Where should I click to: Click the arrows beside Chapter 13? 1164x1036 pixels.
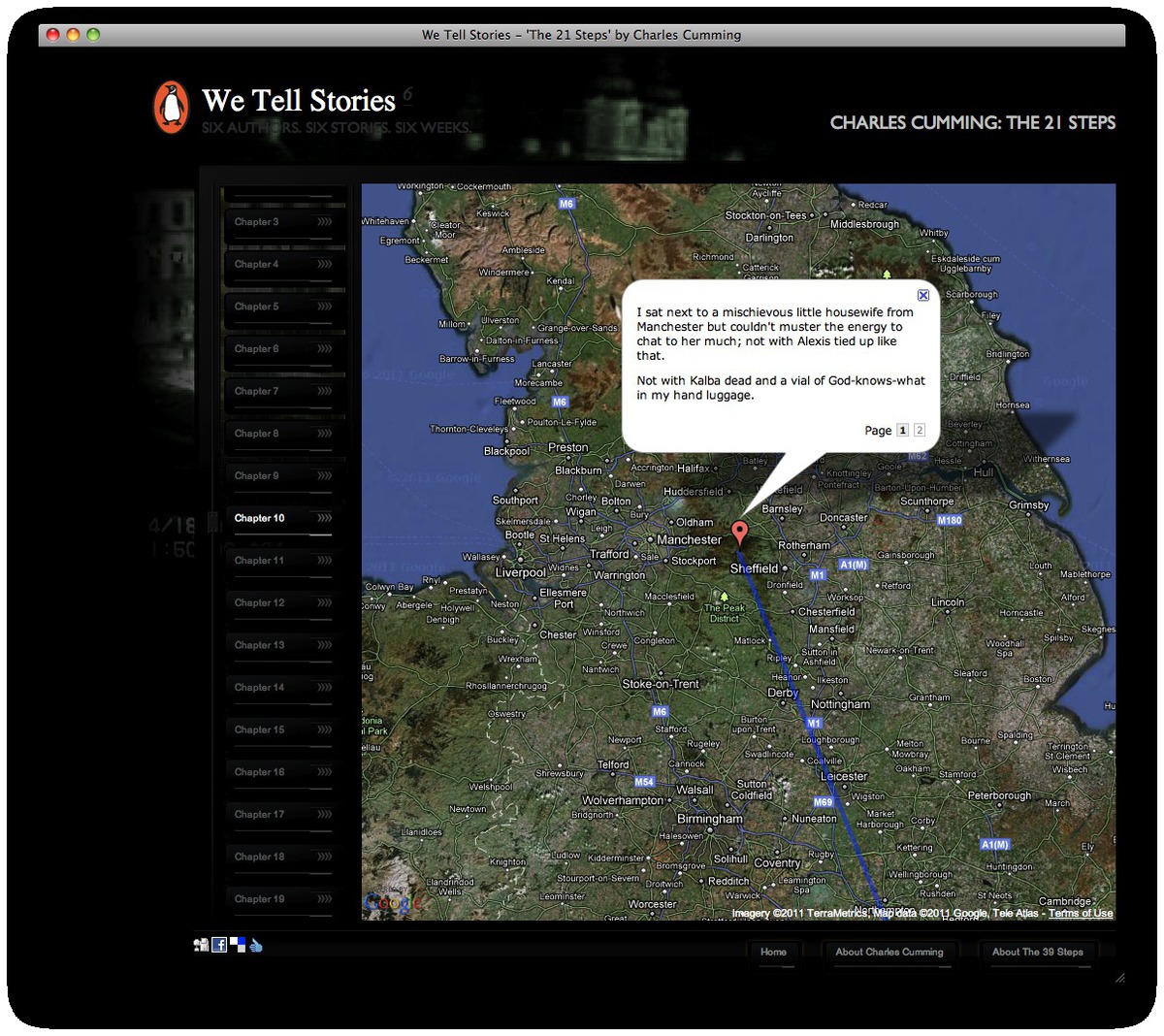[325, 645]
